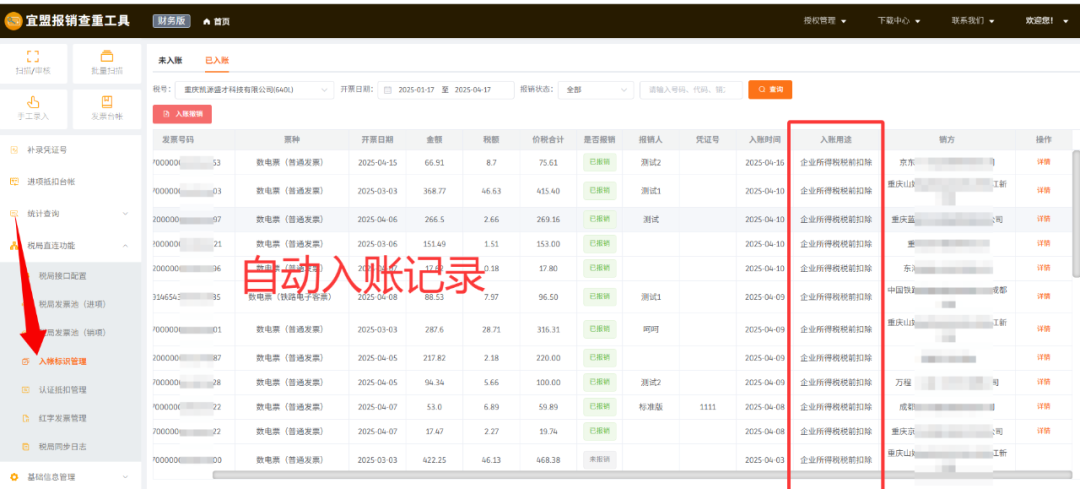Click the 发票号码 column header
This screenshot has height=489, width=1080.
tap(178, 139)
